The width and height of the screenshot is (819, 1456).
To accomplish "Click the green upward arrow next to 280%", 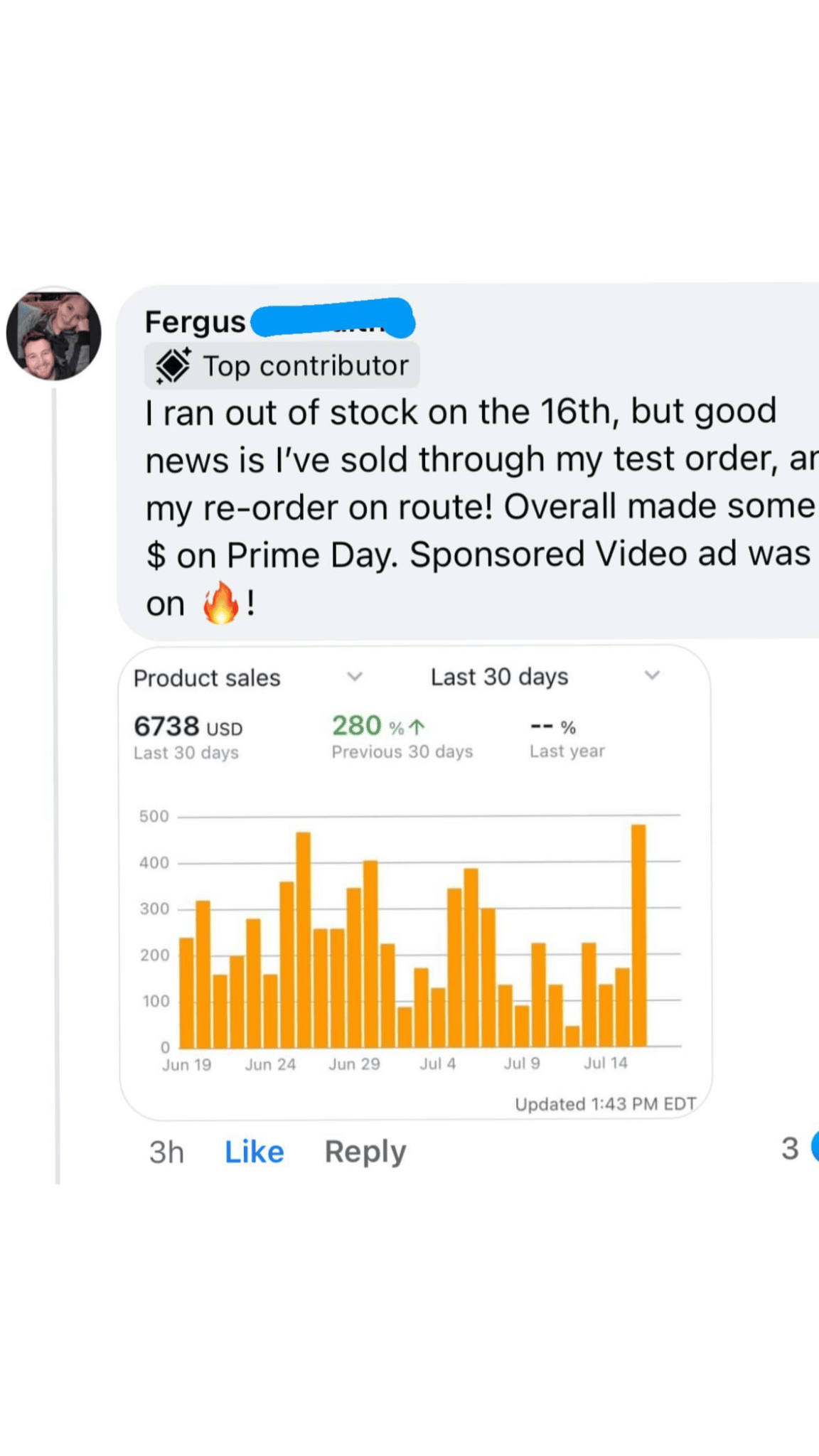I will point(417,727).
